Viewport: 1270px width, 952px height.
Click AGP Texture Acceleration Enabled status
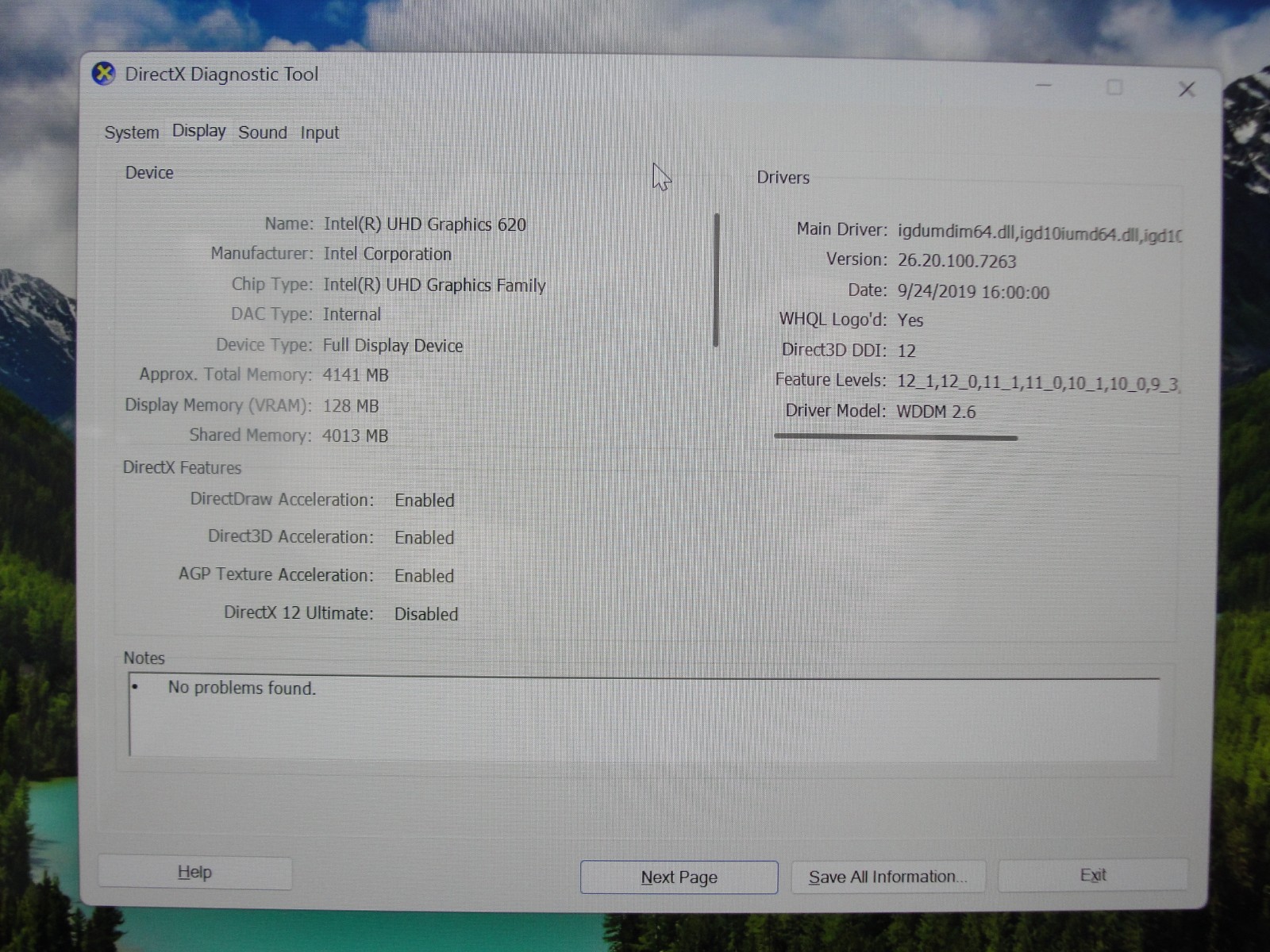click(425, 576)
